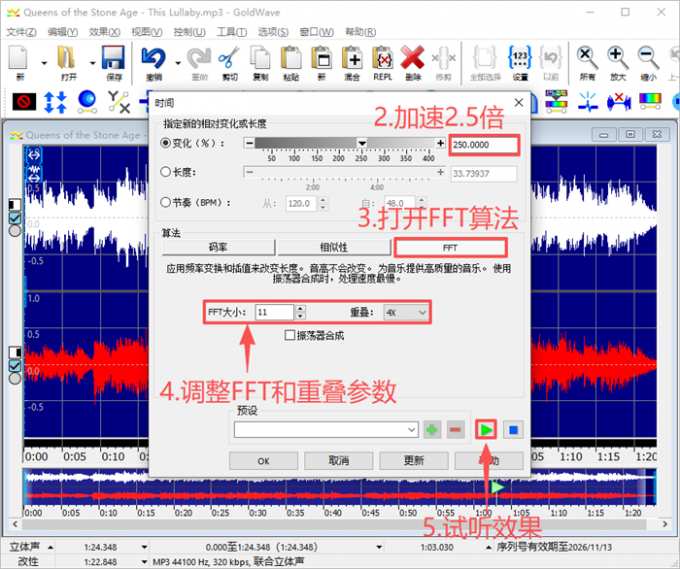Image resolution: width=680 pixels, height=569 pixels.
Task: Click the blue waveform red X effect icon
Action: 619,102
